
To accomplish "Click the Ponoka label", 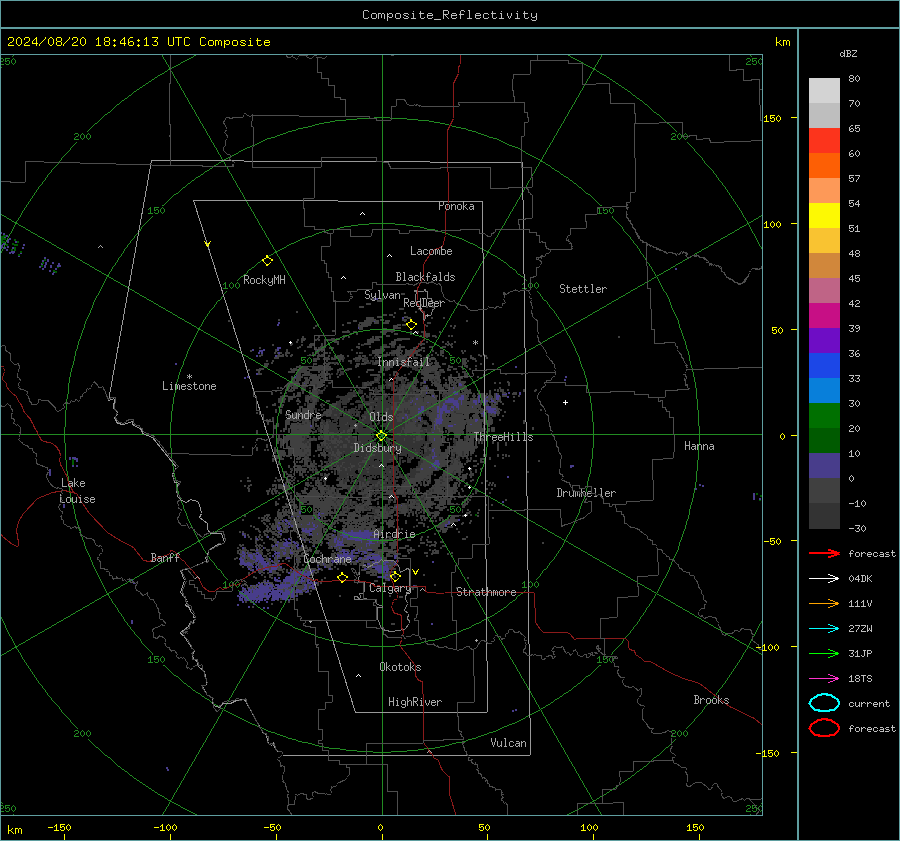I will (x=456, y=206).
